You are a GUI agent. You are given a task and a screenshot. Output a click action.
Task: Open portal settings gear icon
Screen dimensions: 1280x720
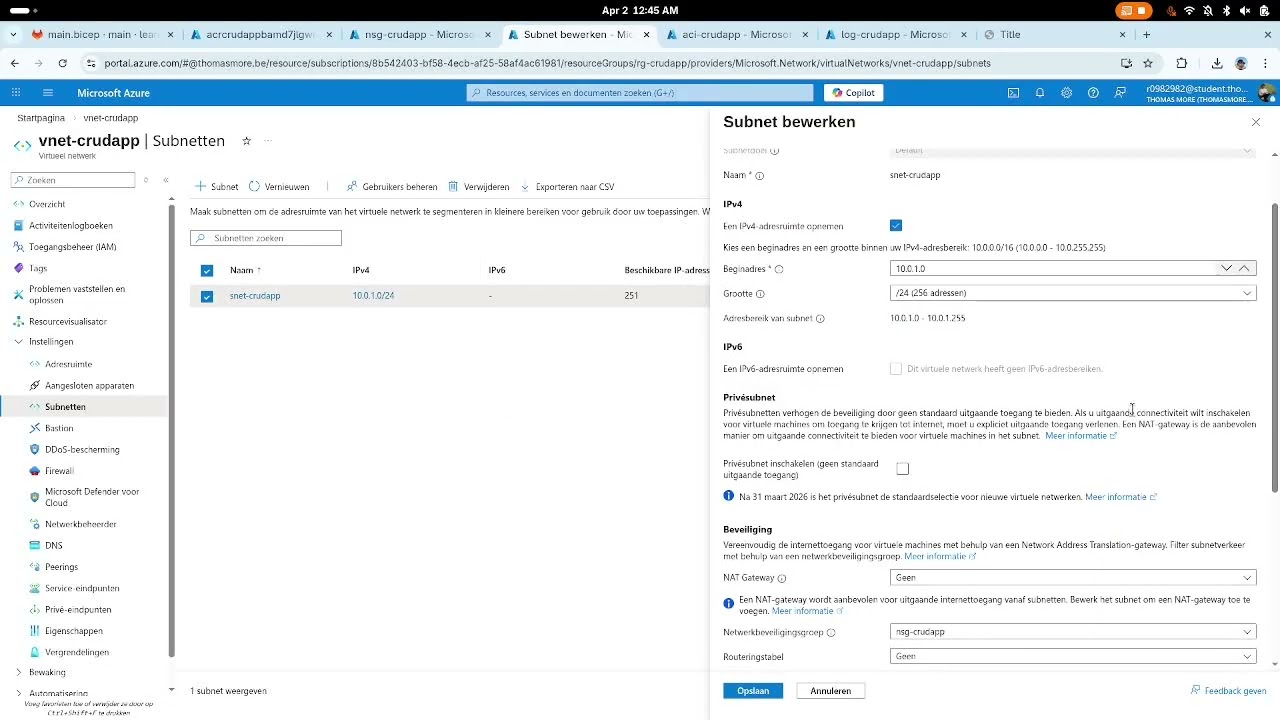tap(1067, 93)
